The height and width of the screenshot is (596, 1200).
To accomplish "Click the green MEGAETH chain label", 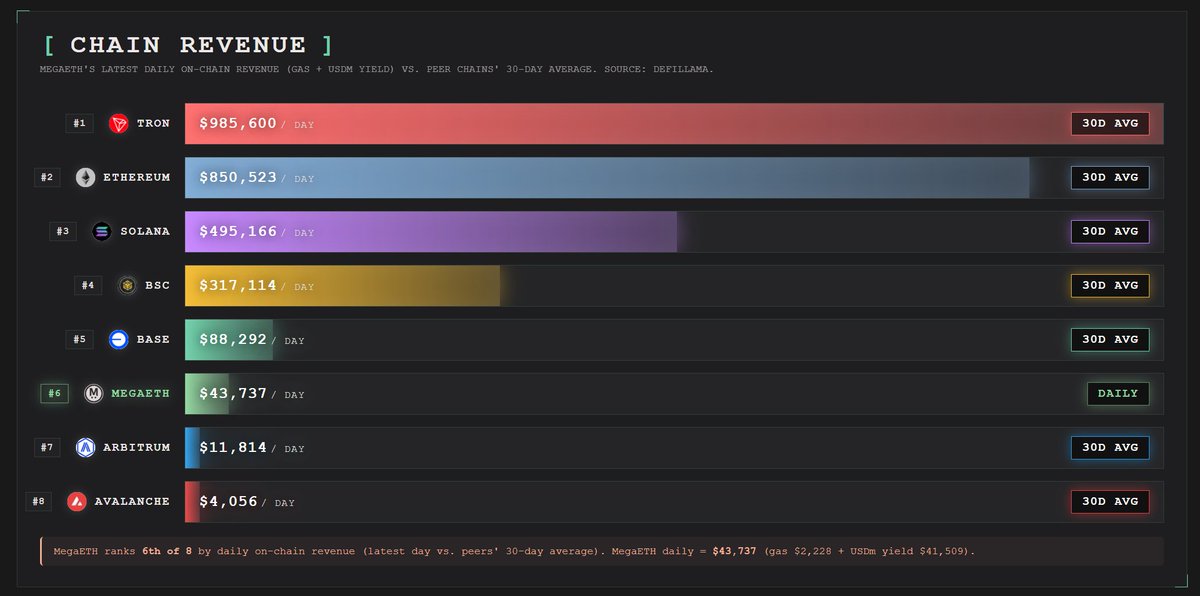I will coord(141,394).
